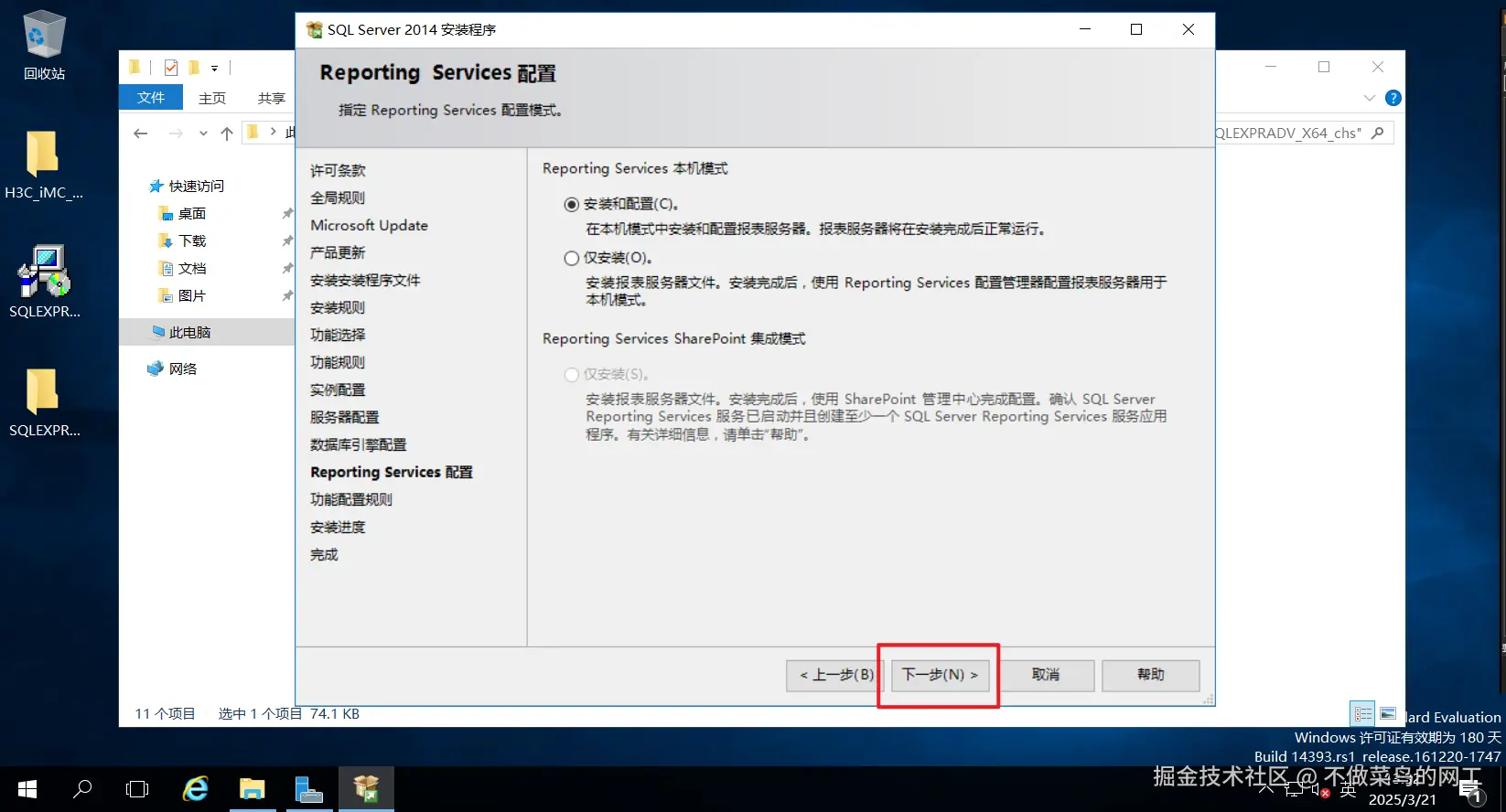Click search magnifier in Explorer search box
Screen dimensions: 1506x812
click(1378, 133)
